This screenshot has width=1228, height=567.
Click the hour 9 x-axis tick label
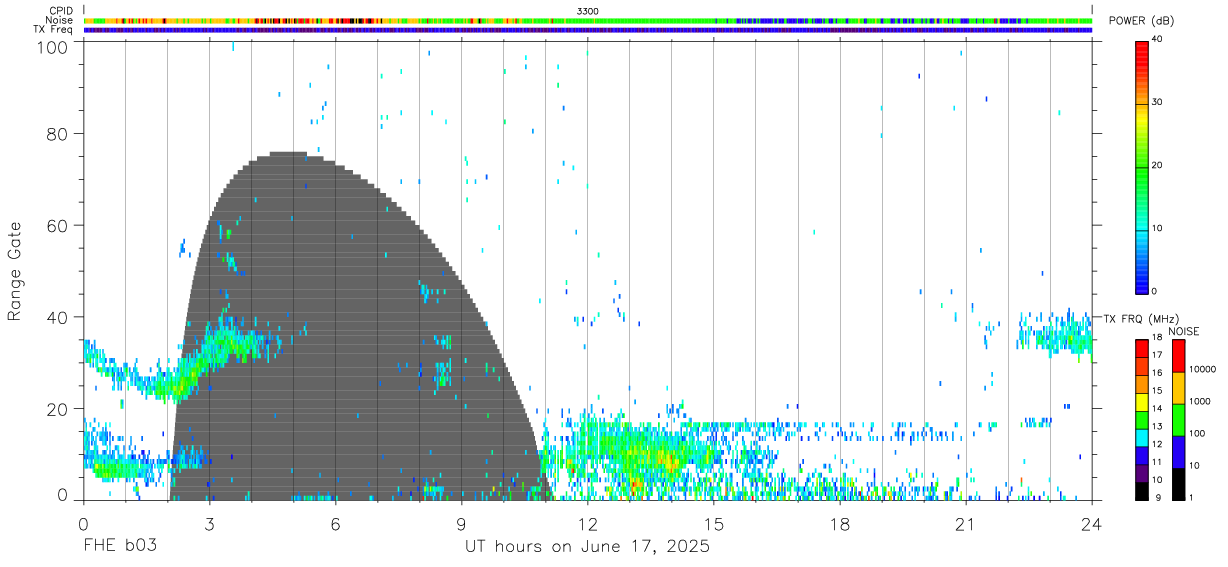(461, 522)
